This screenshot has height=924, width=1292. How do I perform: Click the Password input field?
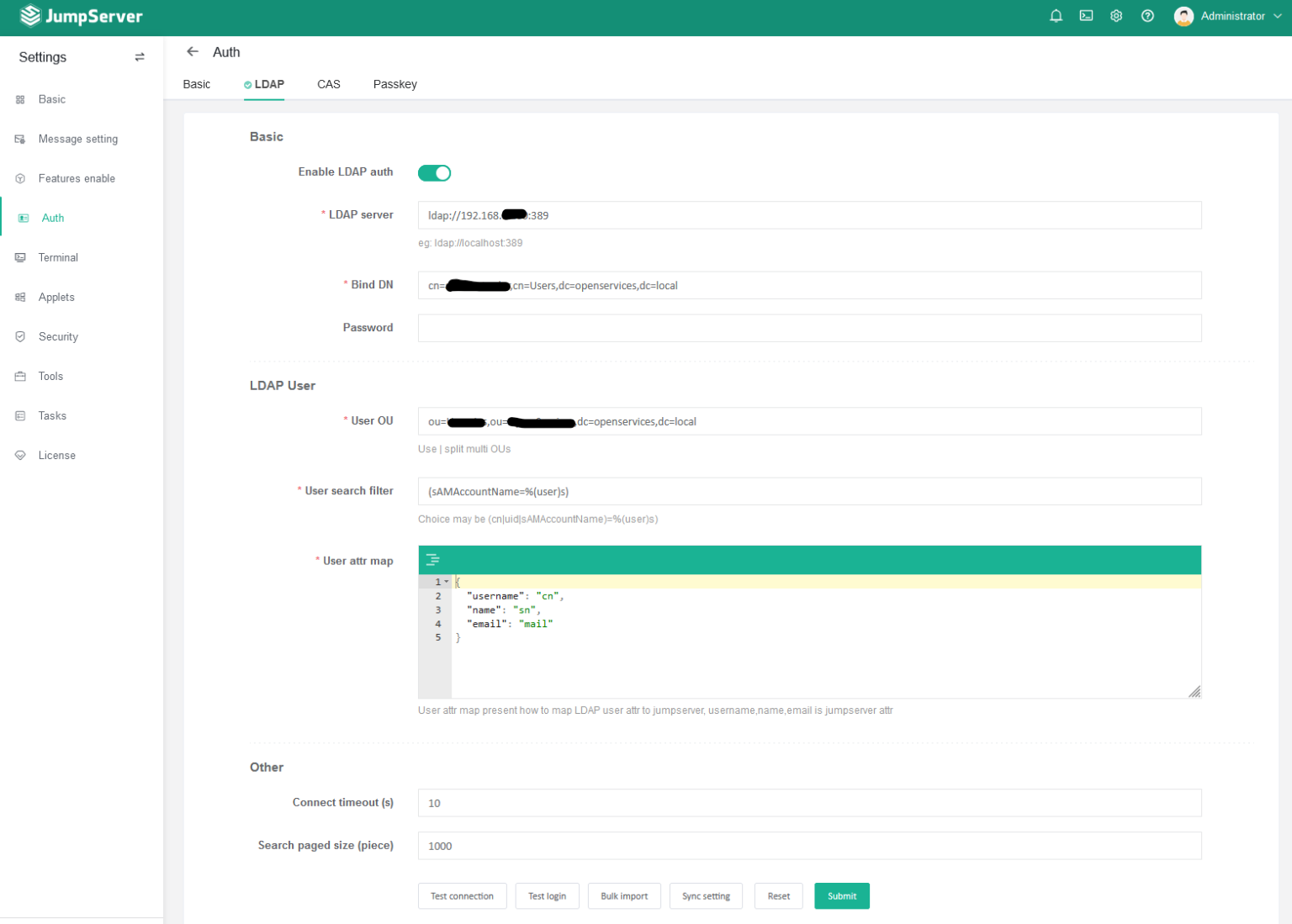point(809,328)
